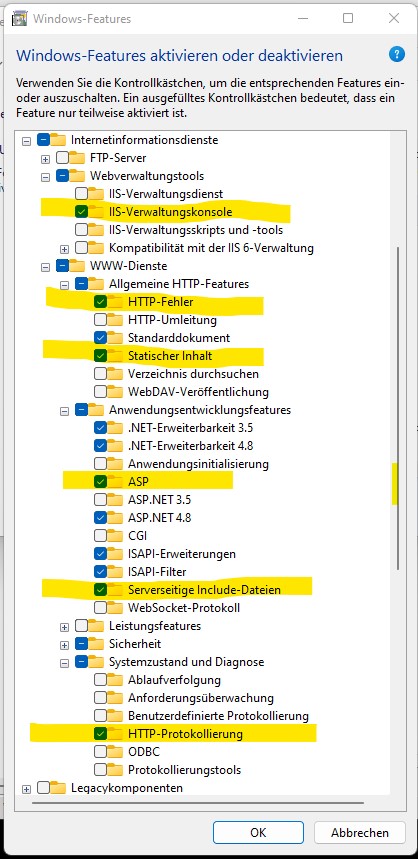
Task: Click the Windows-Features title bar icon
Action: point(21,19)
